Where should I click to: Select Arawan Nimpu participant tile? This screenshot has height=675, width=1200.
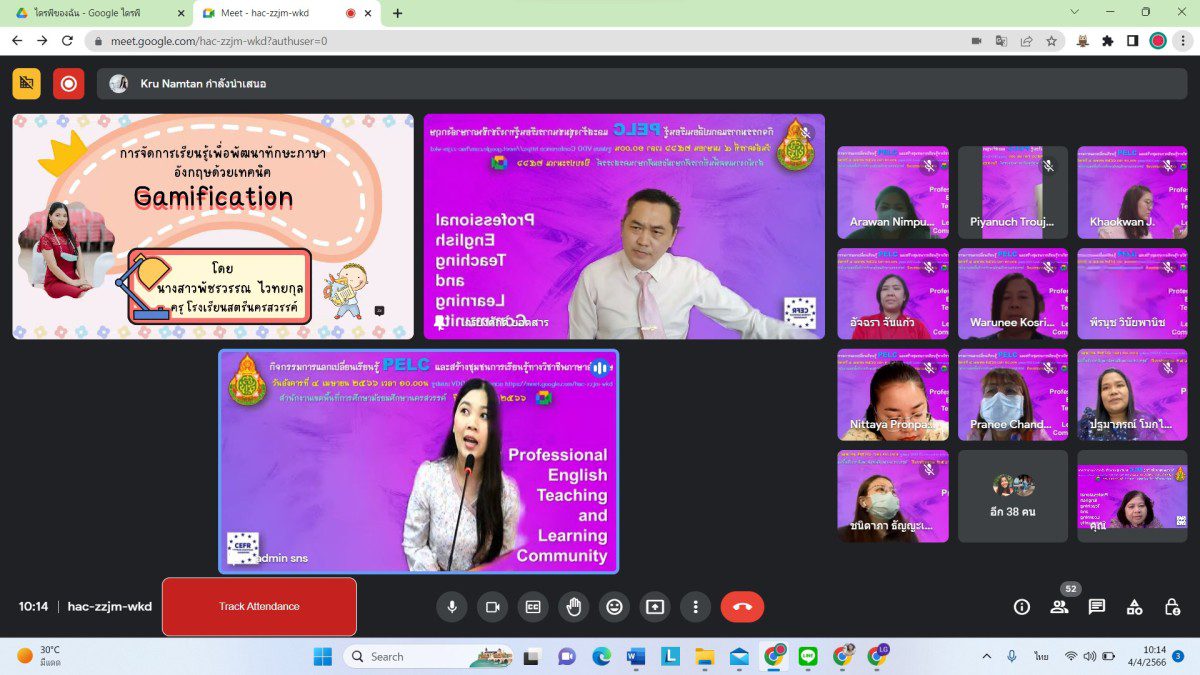tap(893, 192)
